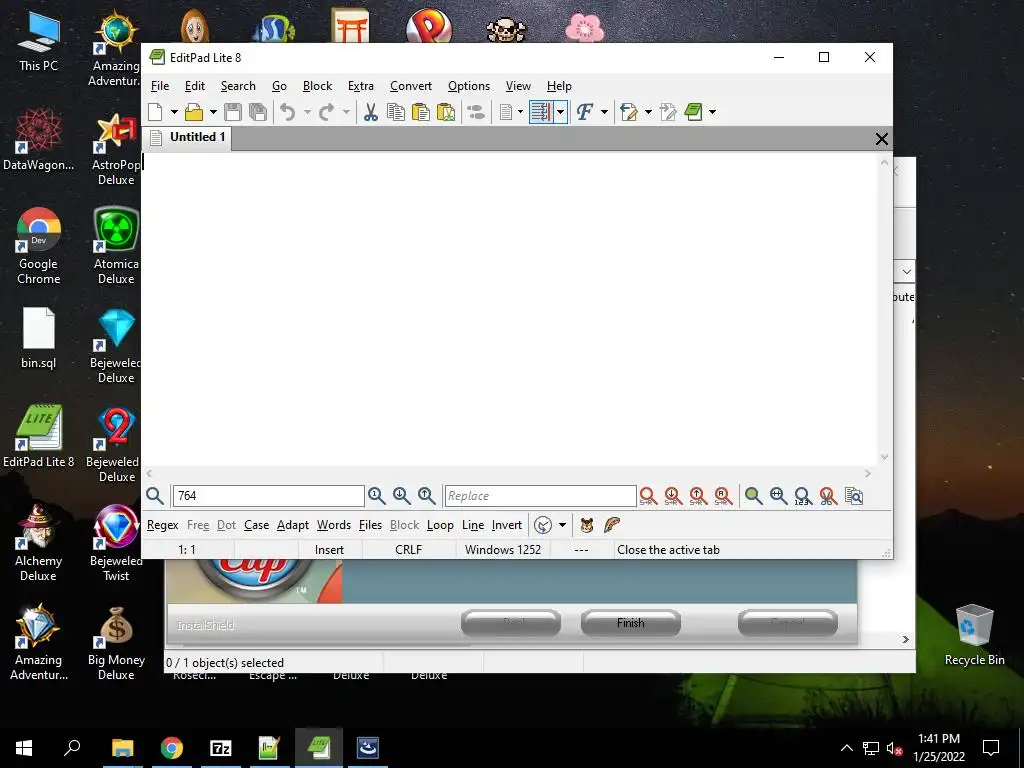The height and width of the screenshot is (768, 1024).
Task: Toggle the Loop search option
Action: (x=440, y=525)
